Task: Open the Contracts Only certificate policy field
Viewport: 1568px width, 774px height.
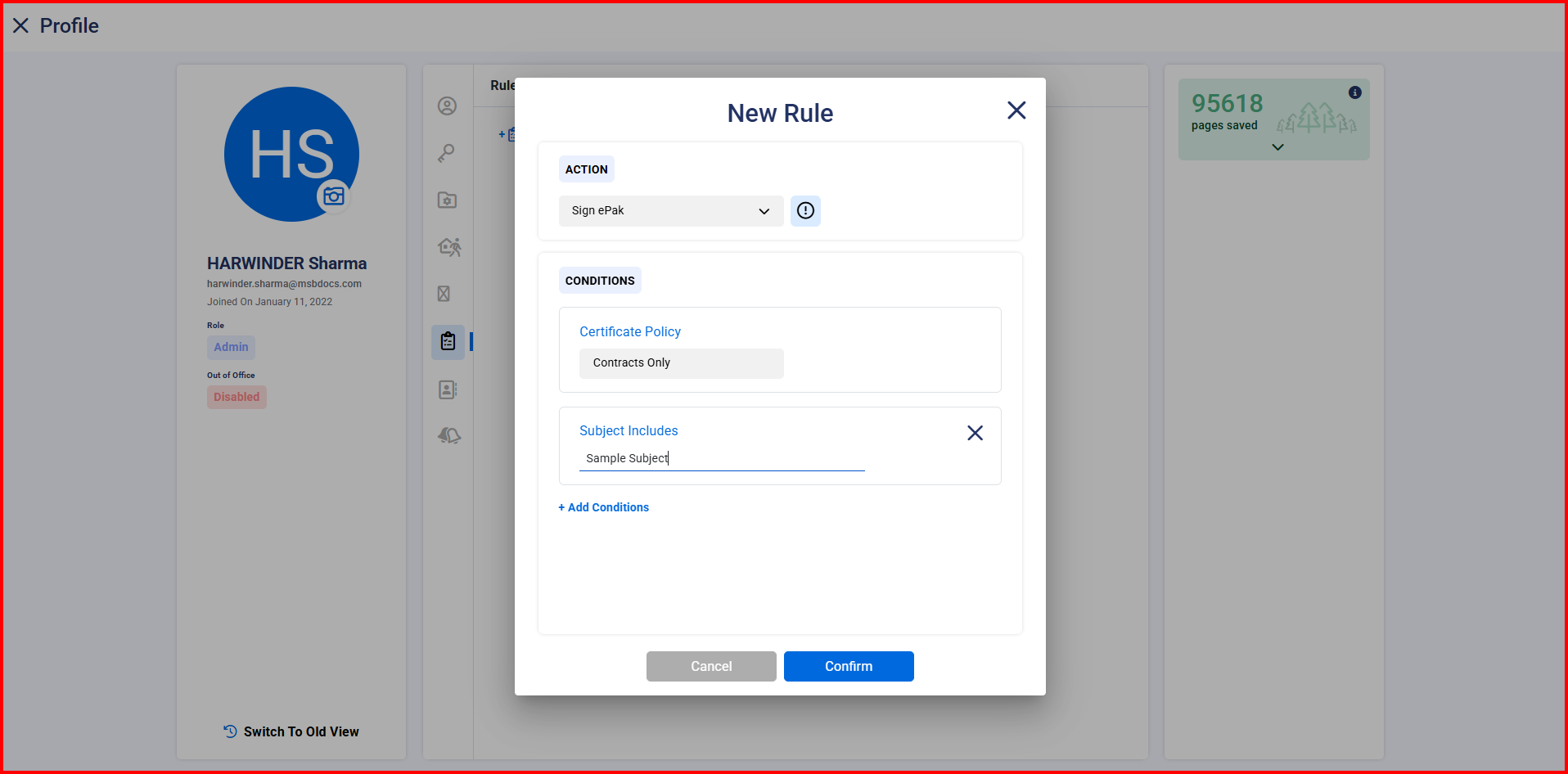Action: 681,363
